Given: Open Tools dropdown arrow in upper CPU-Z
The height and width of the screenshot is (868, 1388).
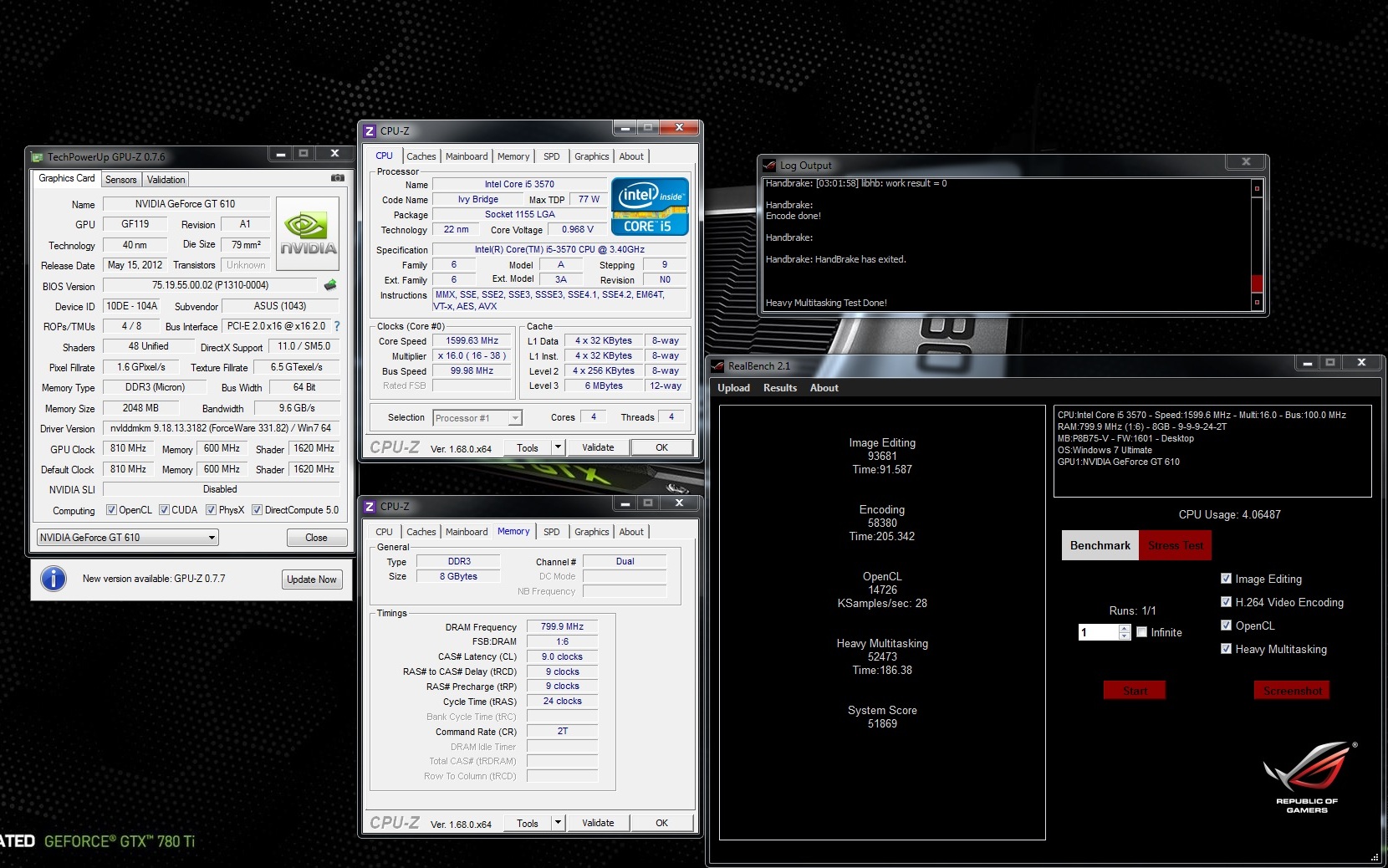Looking at the screenshot, I should (x=558, y=447).
